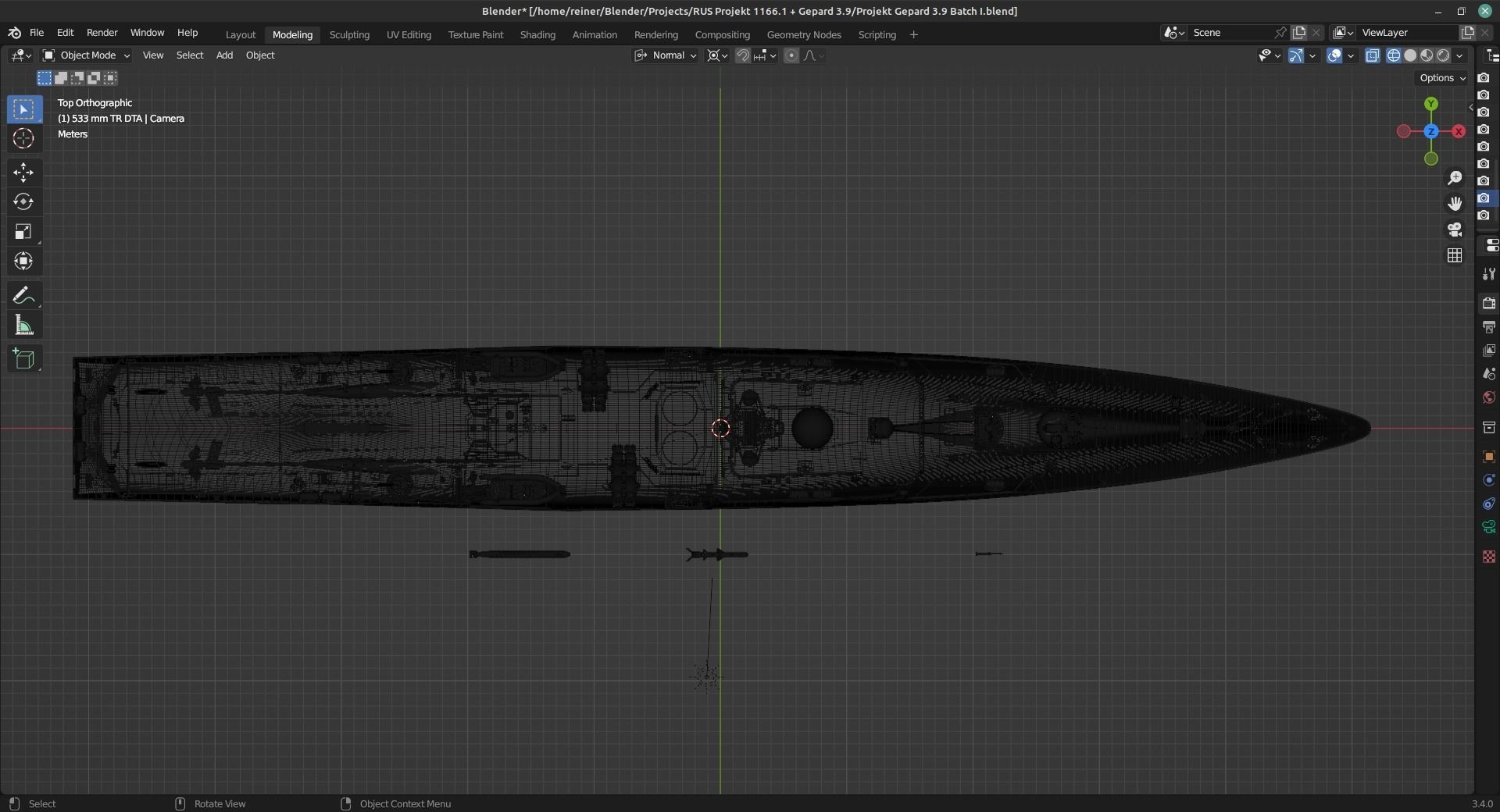This screenshot has width=1500, height=812.
Task: Click the red X axis gizmo
Action: [1459, 132]
